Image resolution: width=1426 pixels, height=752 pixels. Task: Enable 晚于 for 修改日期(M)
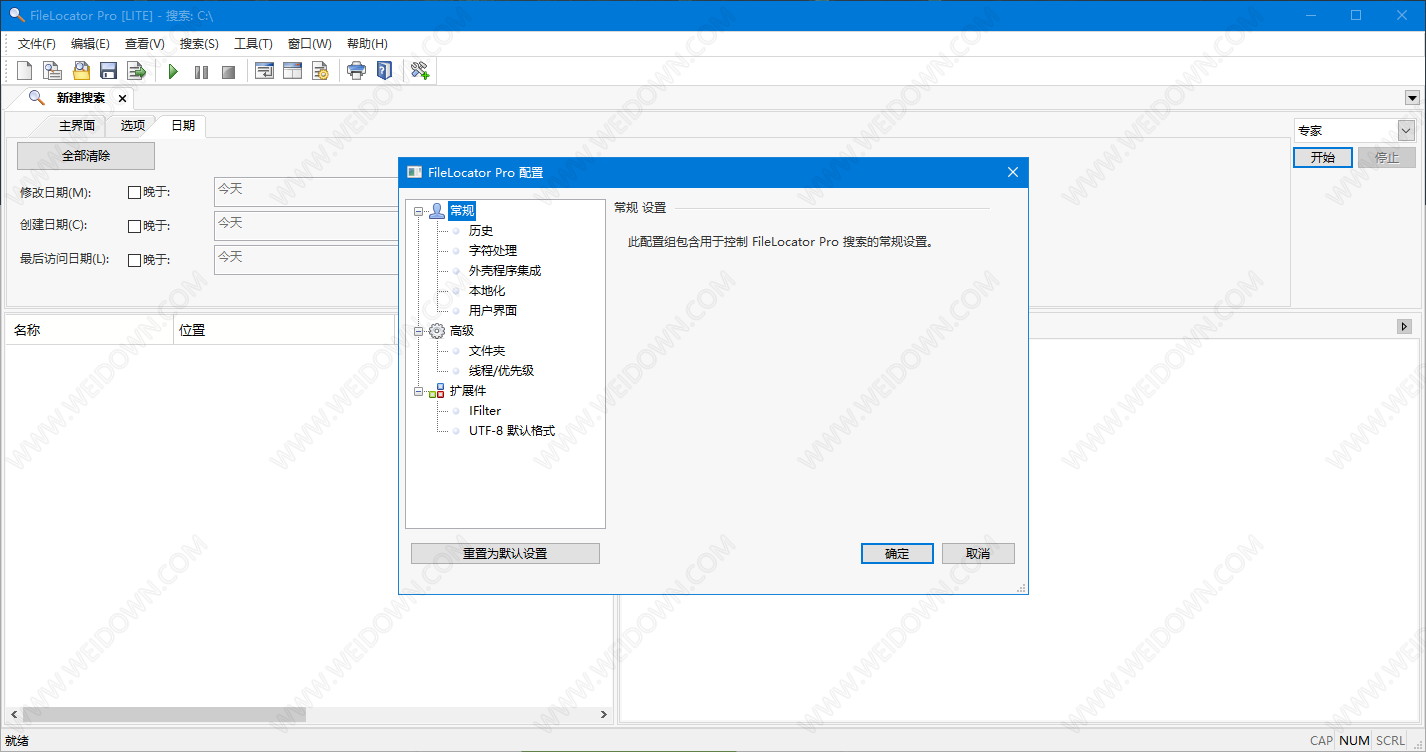(x=134, y=192)
